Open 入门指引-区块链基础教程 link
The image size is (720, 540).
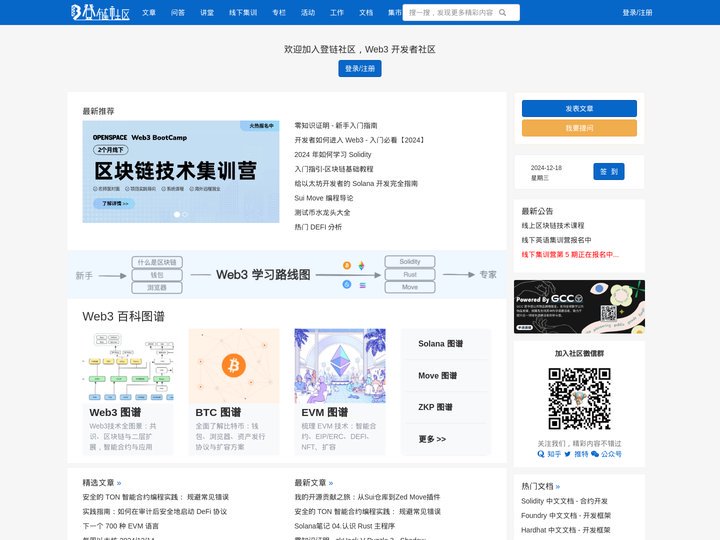coord(334,169)
